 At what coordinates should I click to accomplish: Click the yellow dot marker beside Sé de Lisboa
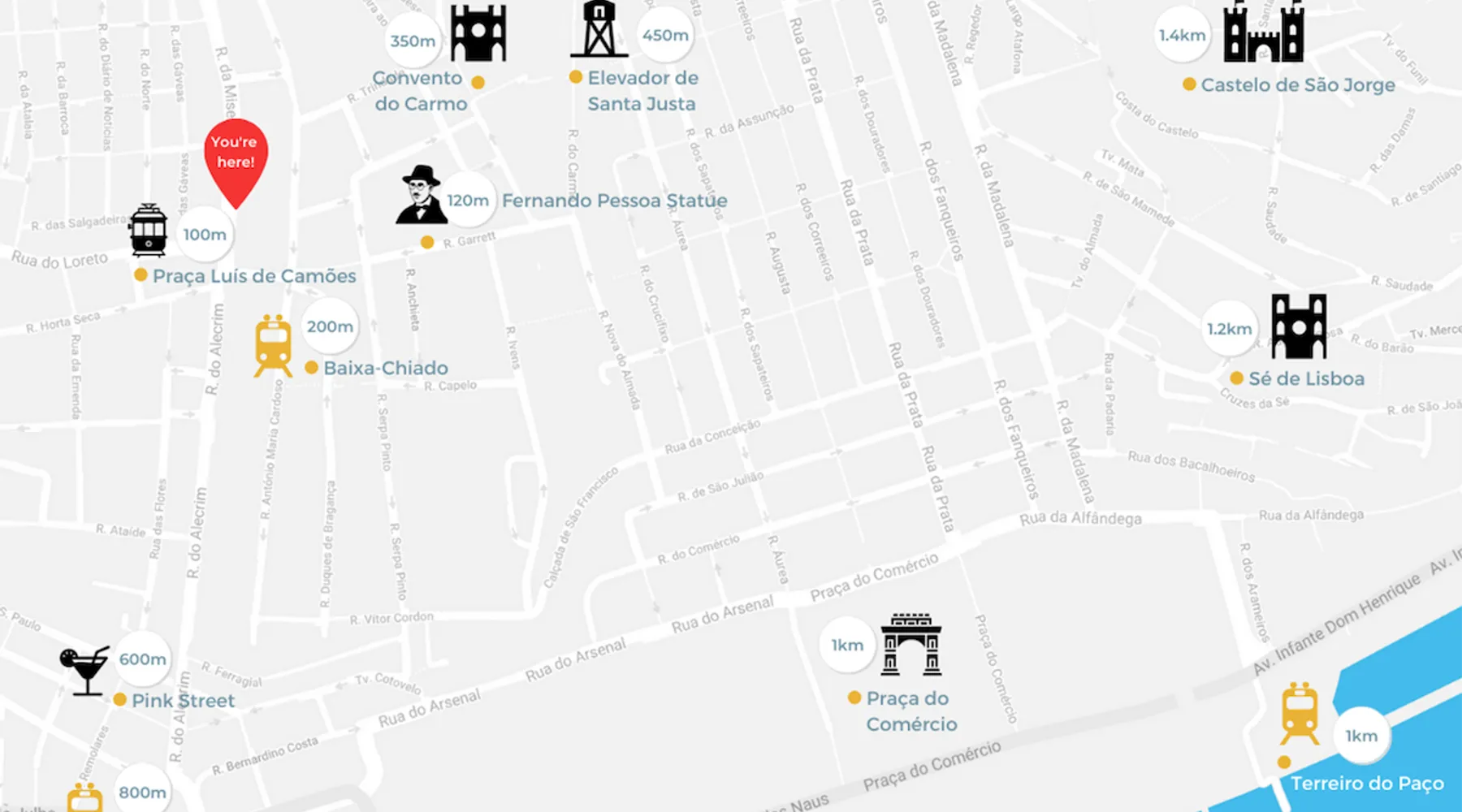coord(1236,378)
